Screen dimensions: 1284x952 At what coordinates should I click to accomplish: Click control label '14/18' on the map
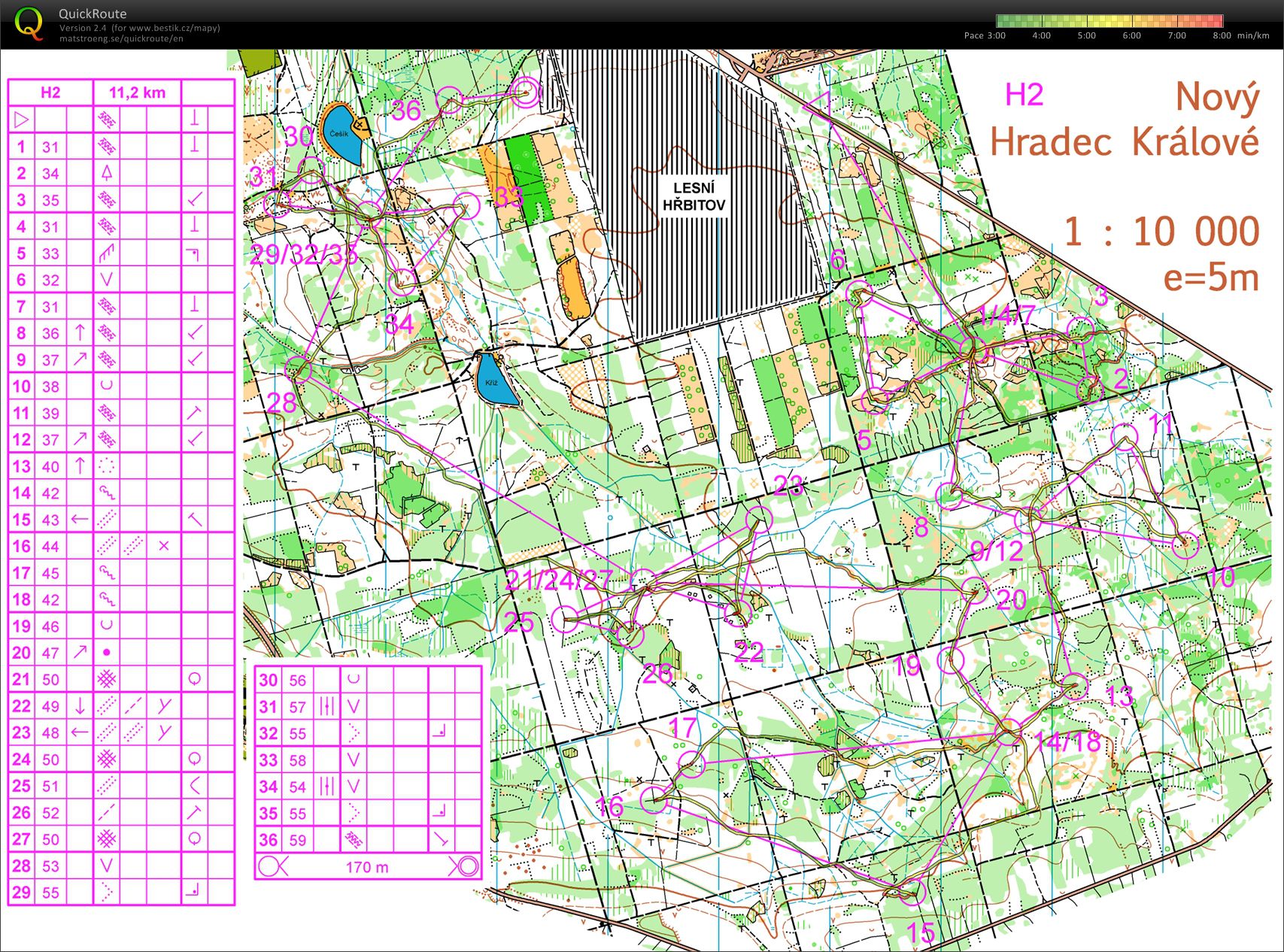[1067, 741]
